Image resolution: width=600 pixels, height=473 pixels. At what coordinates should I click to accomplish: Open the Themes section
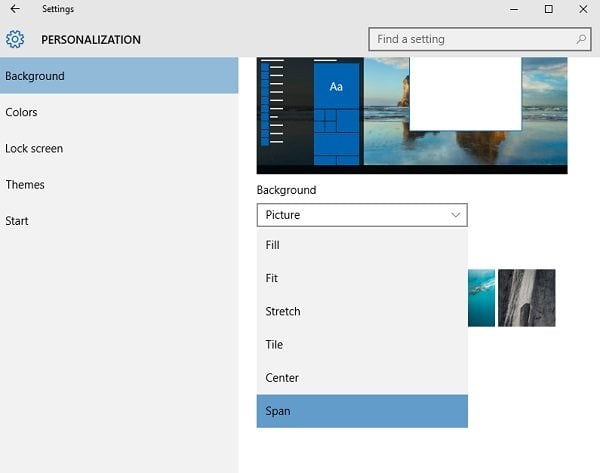click(119, 184)
